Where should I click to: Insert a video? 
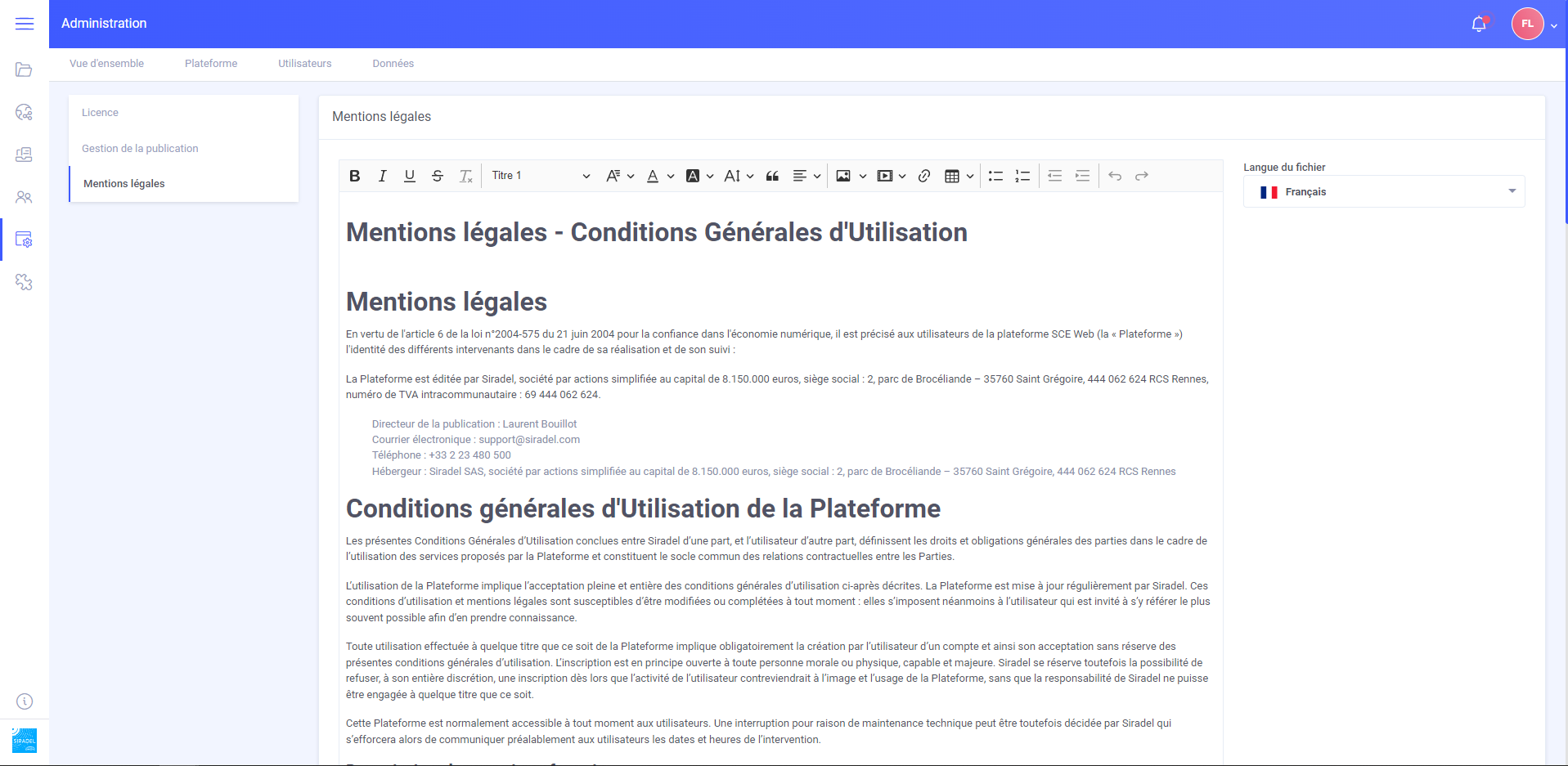[884, 176]
